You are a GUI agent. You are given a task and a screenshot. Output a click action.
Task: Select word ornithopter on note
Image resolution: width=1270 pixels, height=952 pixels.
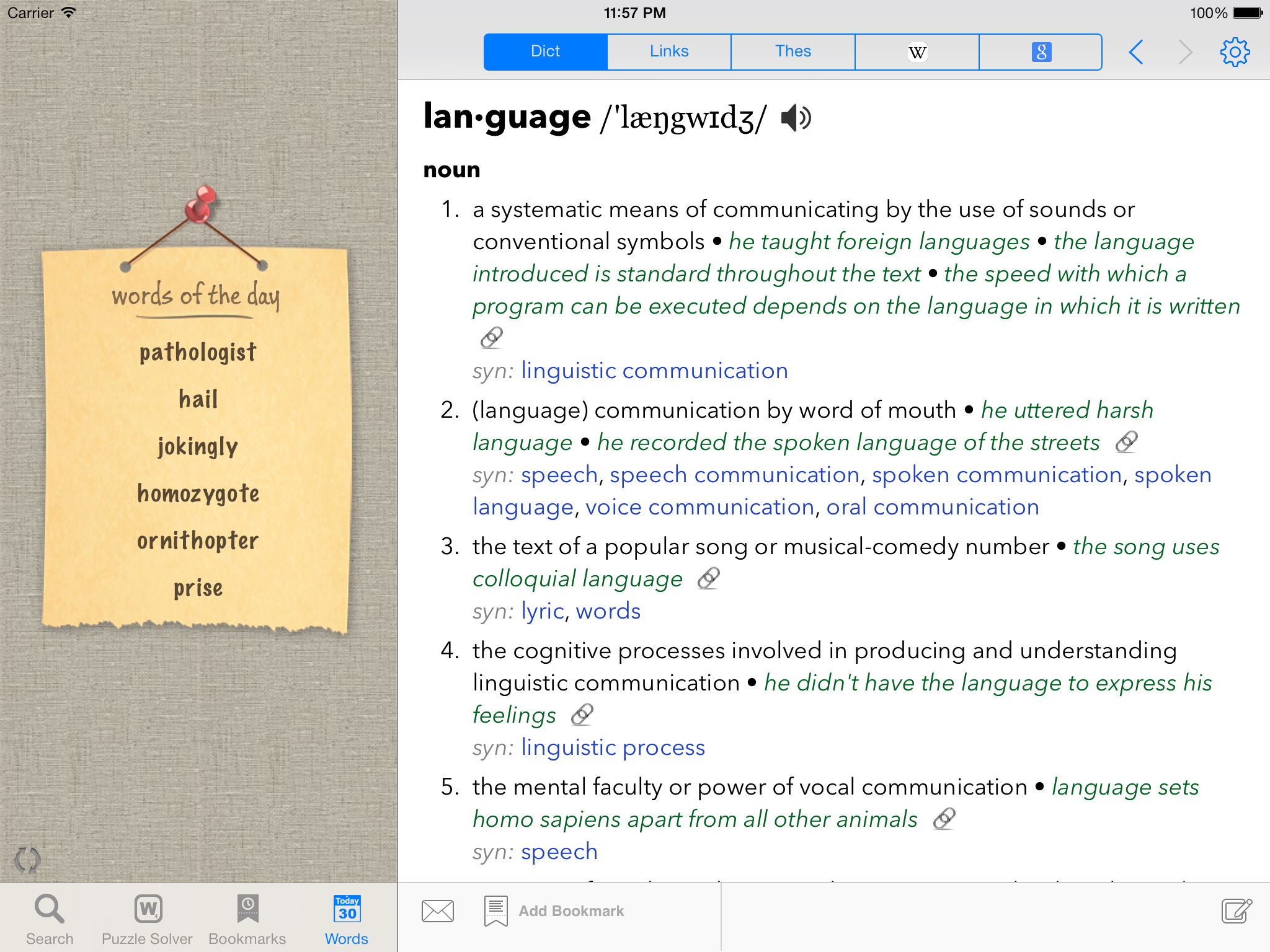(x=198, y=541)
